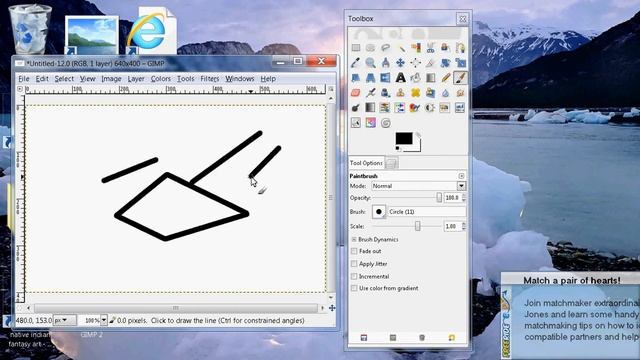This screenshot has height=360, width=640.
Task: Open the Filters menu
Action: [210, 78]
